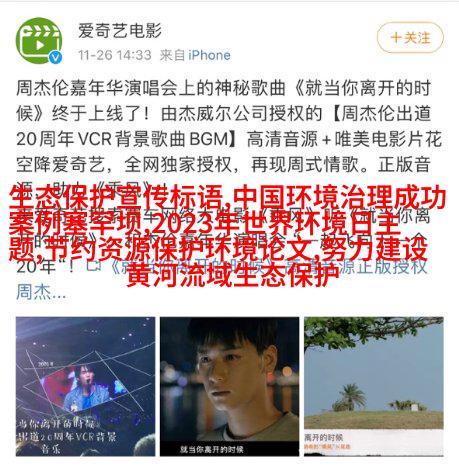This screenshot has height=466, width=459.
Task: Click the iPhone source link
Action: pyautogui.click(x=209, y=55)
